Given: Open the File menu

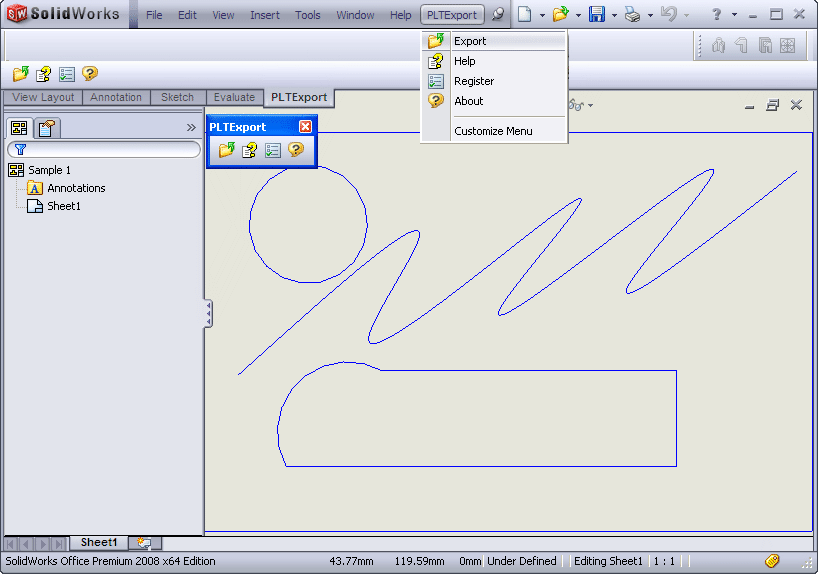Looking at the screenshot, I should pos(154,15).
